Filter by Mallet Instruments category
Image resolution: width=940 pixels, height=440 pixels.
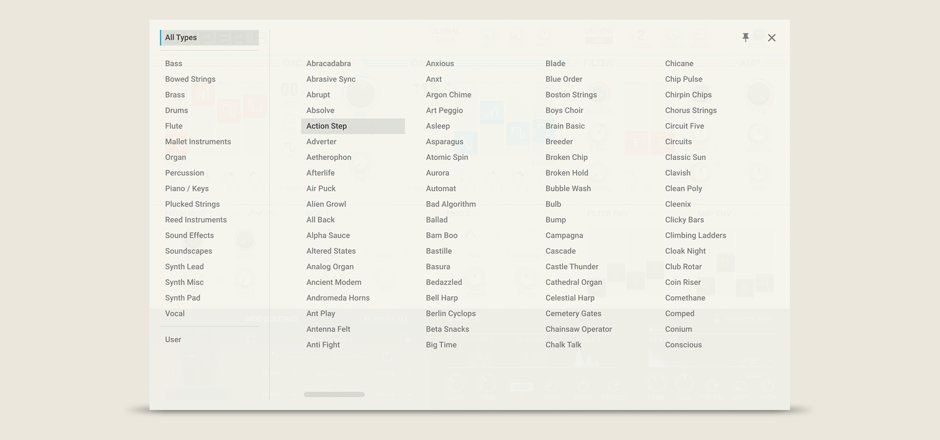point(198,142)
